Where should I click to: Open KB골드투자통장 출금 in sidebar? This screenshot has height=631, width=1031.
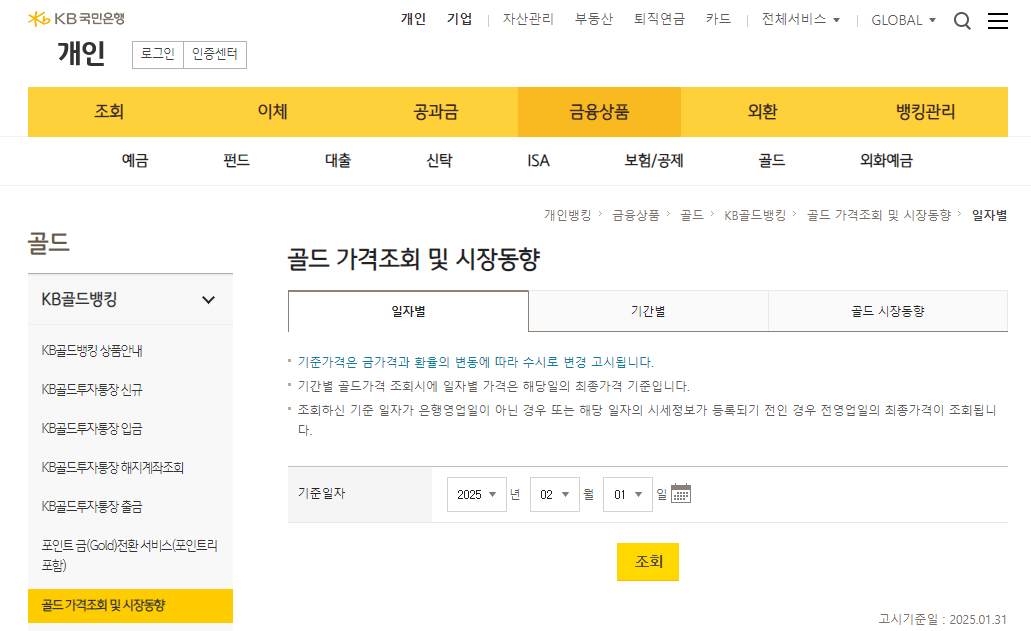click(x=92, y=507)
